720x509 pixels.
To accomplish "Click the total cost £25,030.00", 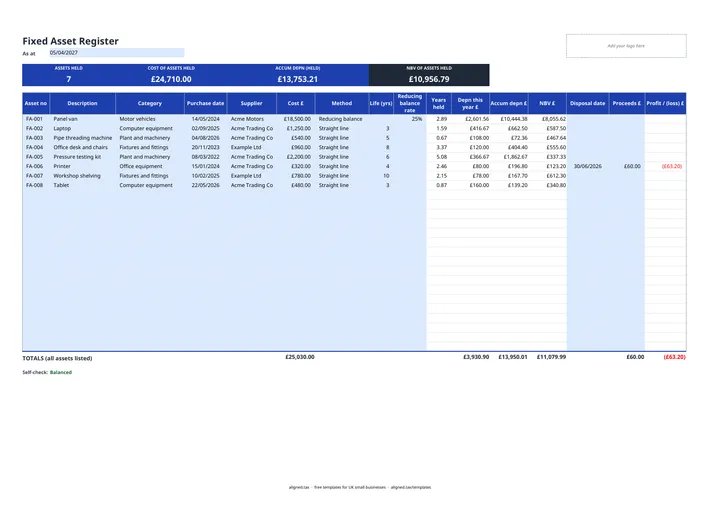I will [x=300, y=357].
